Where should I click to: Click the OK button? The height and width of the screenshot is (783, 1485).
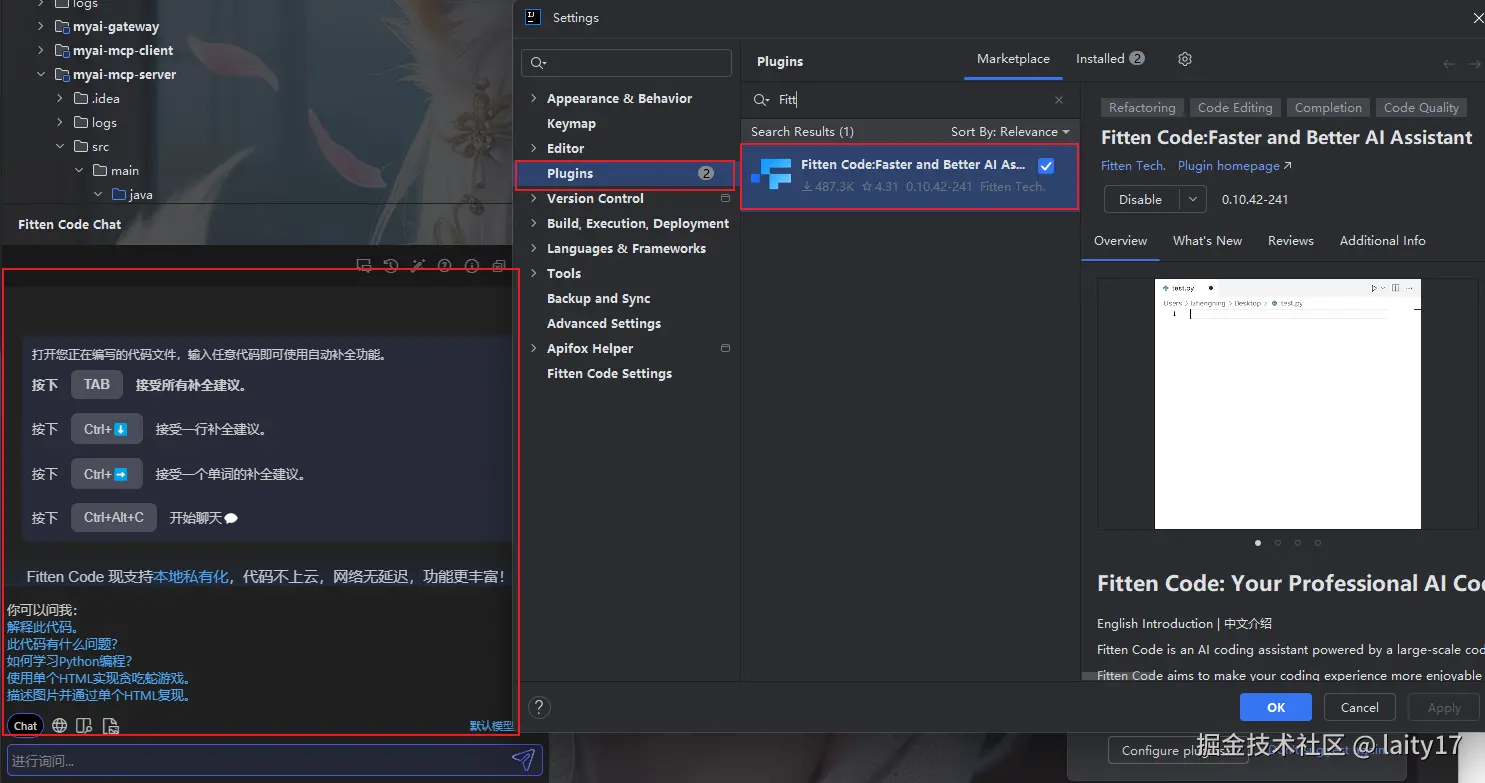[x=1275, y=707]
